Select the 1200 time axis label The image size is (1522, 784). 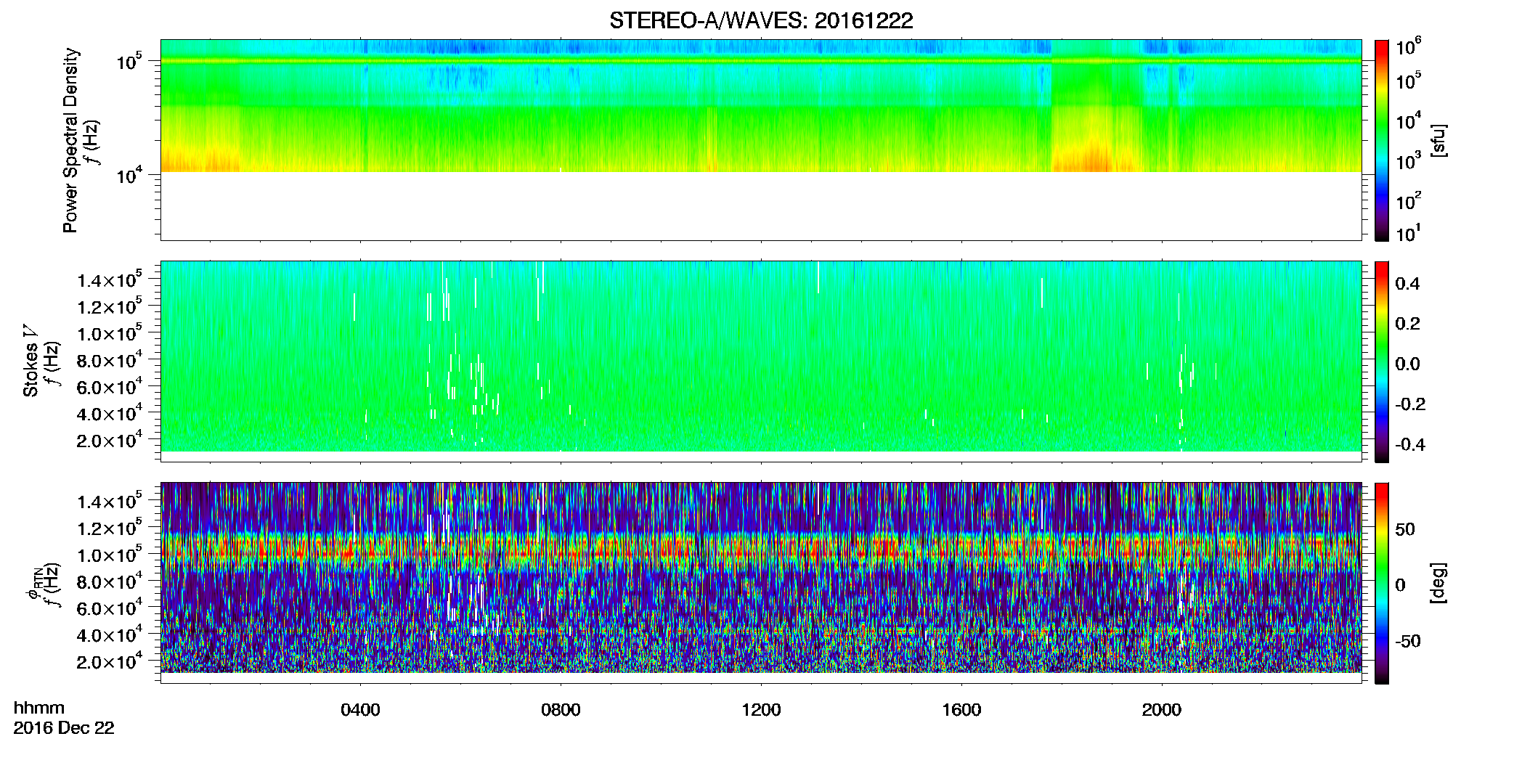(761, 710)
